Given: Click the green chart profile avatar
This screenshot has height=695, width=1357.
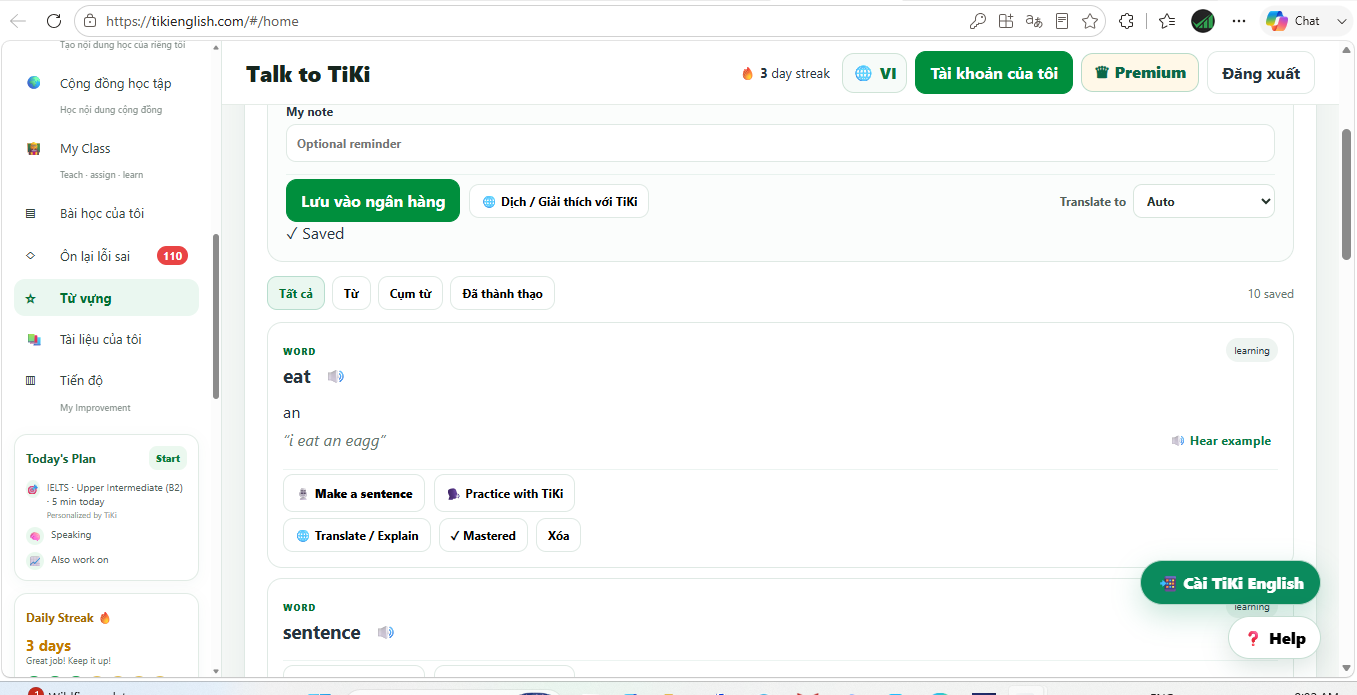Looking at the screenshot, I should pos(1203,21).
